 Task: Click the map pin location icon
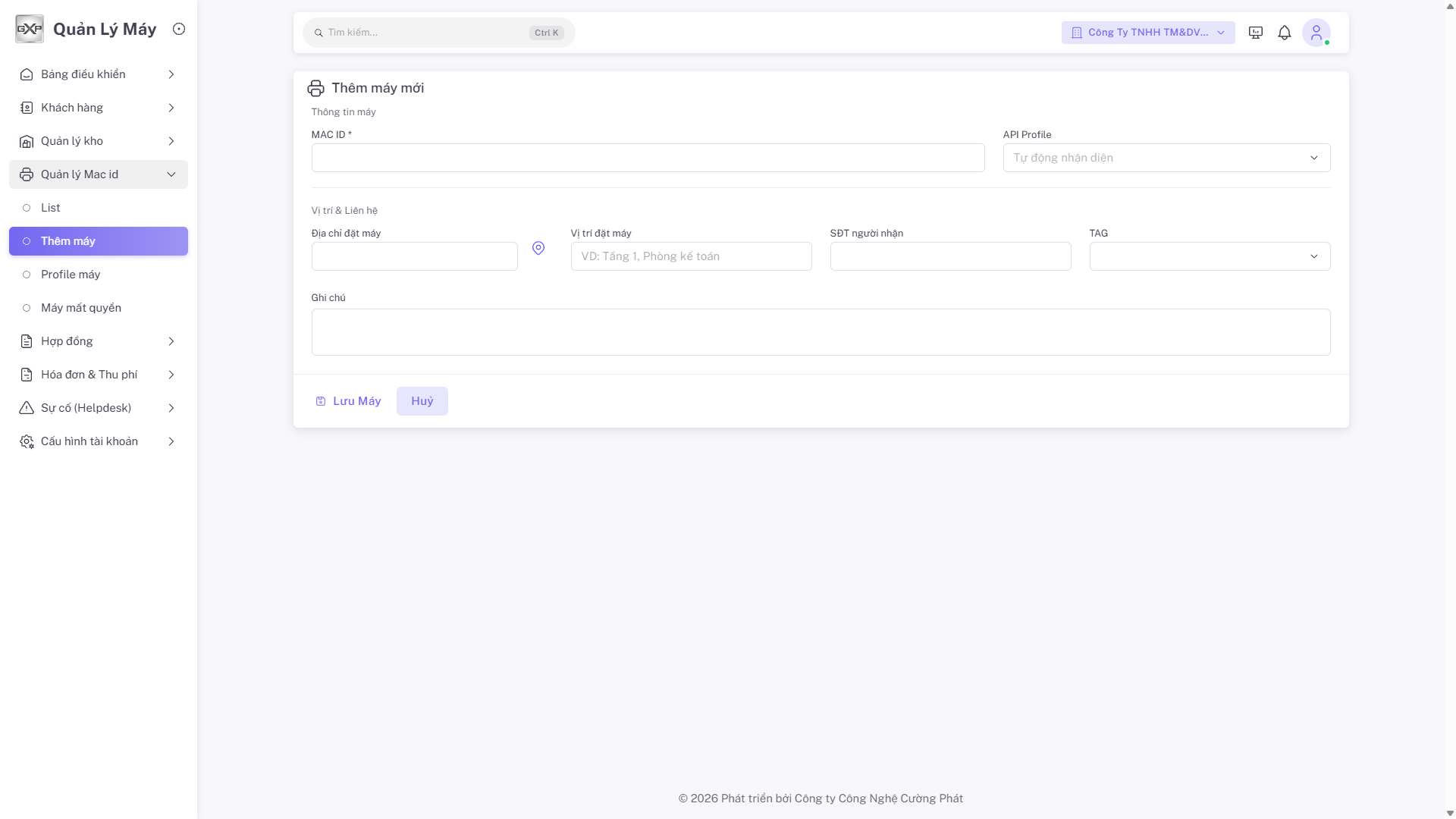(538, 248)
